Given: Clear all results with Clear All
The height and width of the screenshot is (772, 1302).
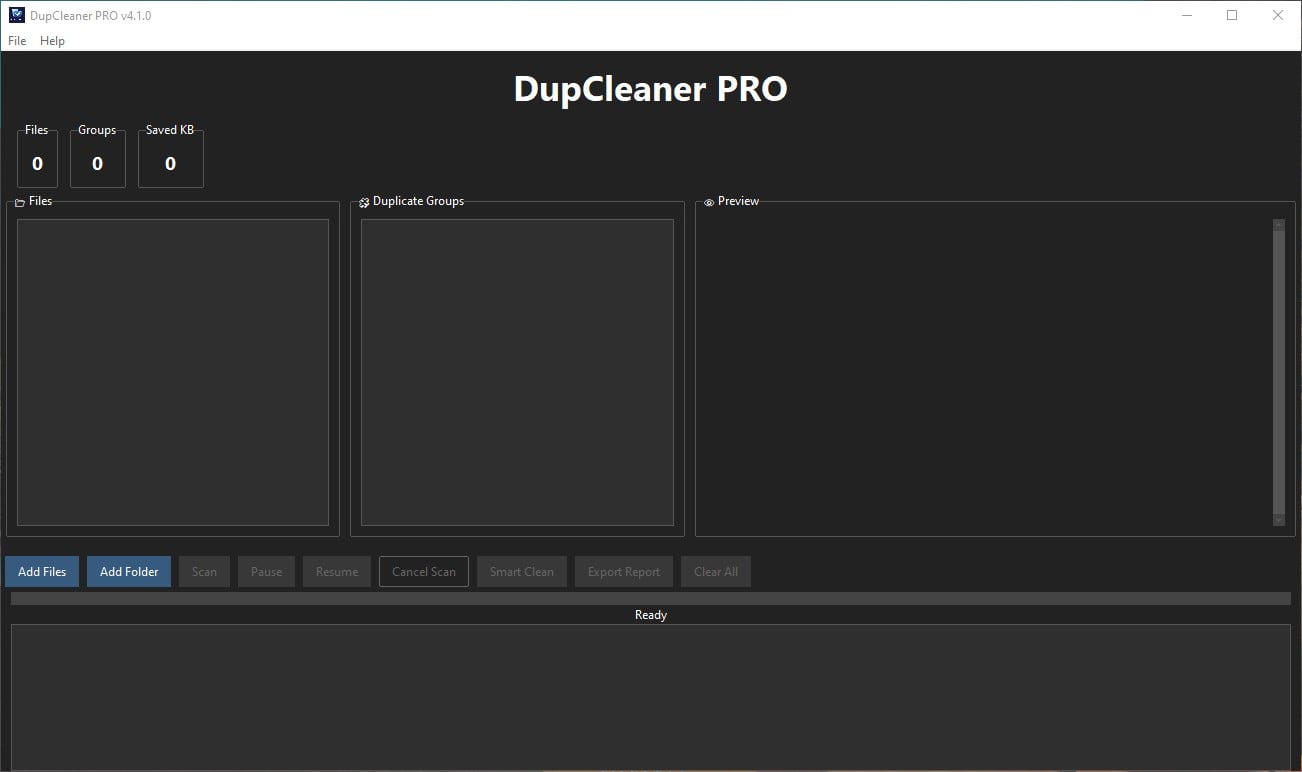Looking at the screenshot, I should [x=715, y=571].
